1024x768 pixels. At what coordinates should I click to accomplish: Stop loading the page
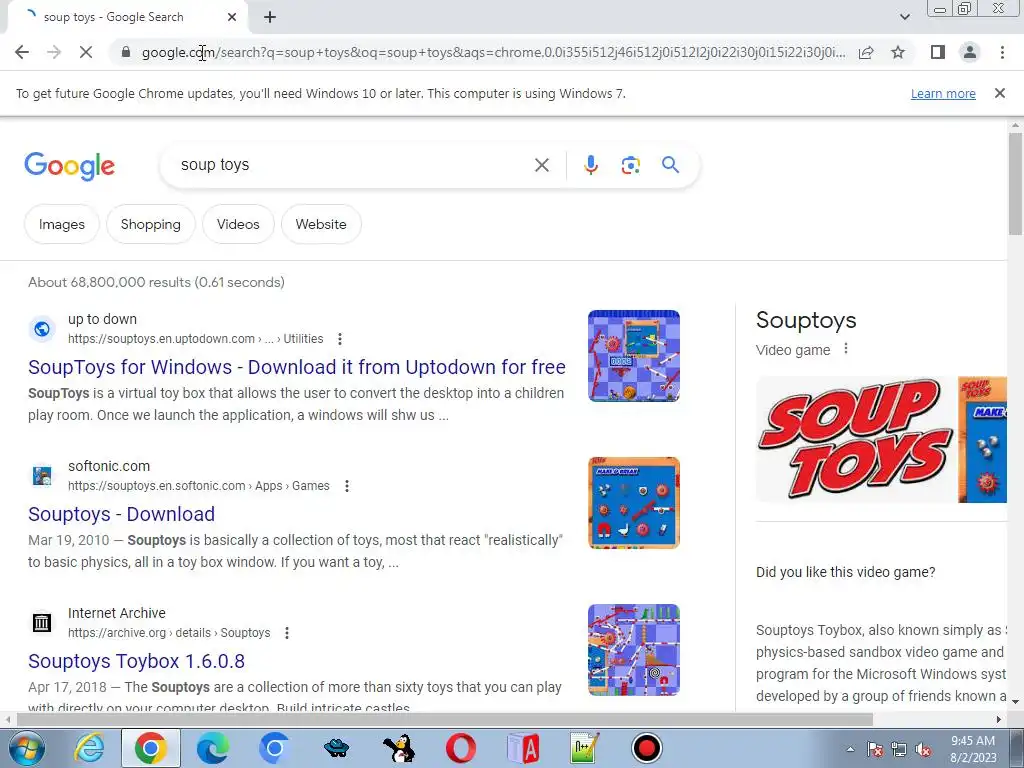point(86,52)
